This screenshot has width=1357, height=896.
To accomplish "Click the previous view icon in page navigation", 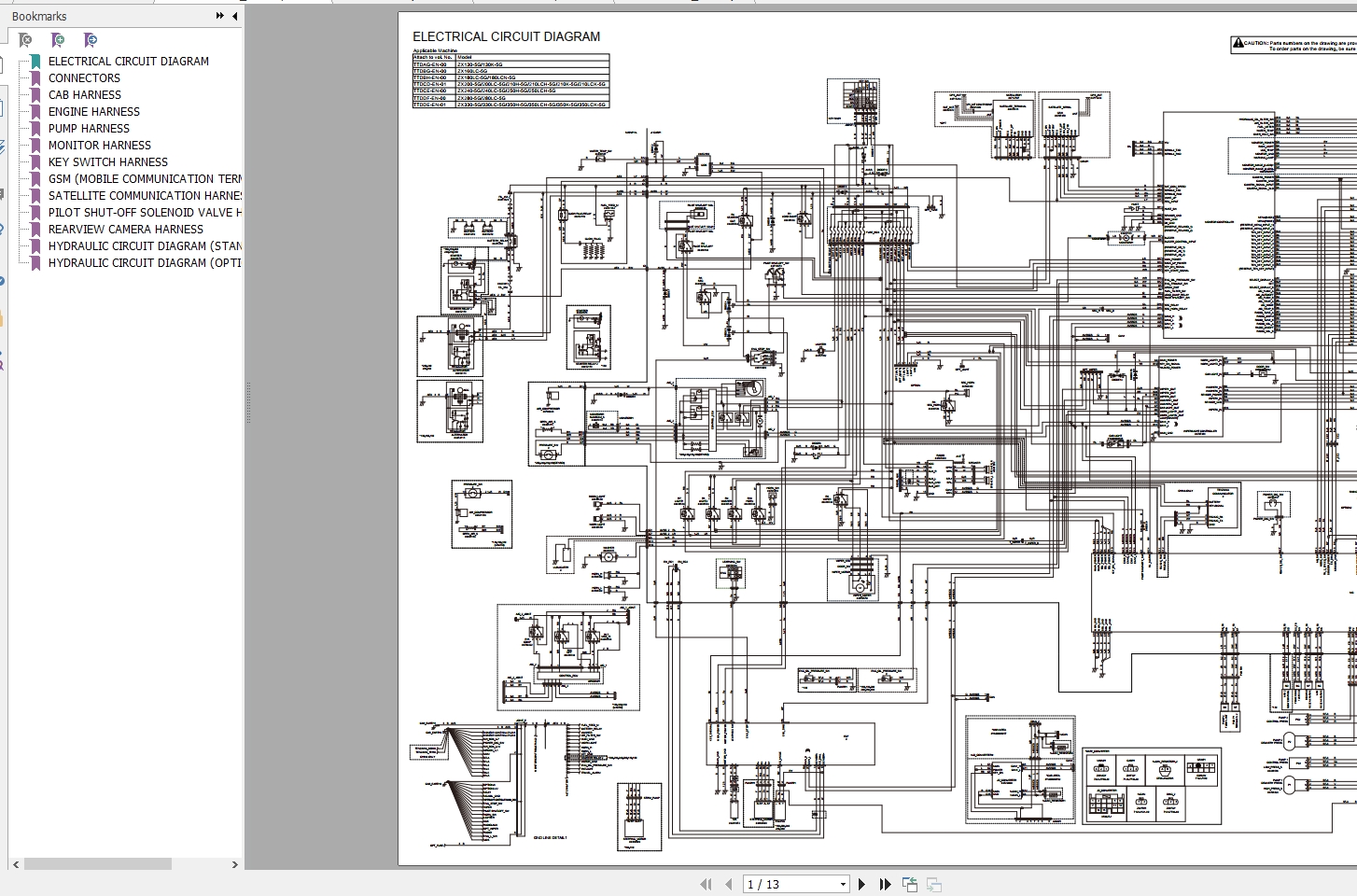I will coord(910,884).
